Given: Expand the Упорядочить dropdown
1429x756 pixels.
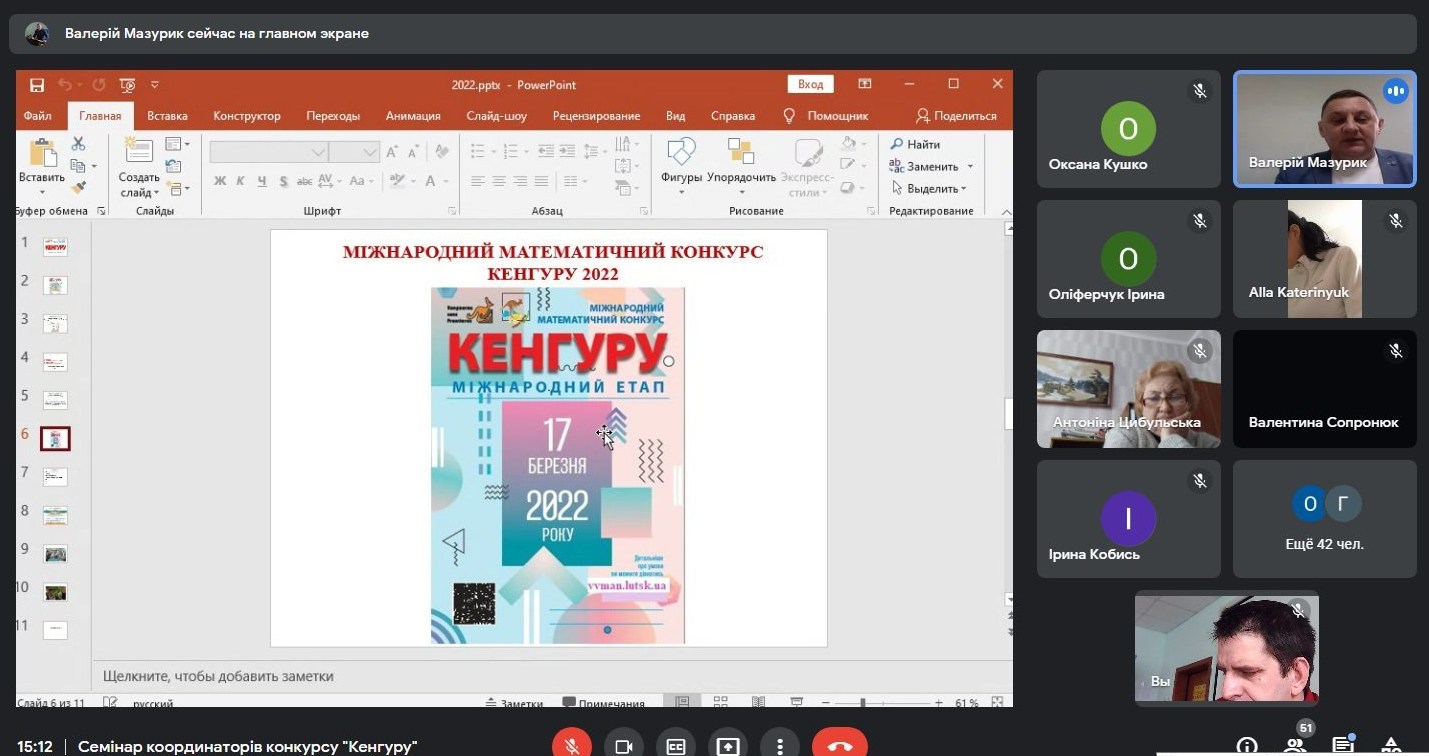Looking at the screenshot, I should click(x=741, y=192).
